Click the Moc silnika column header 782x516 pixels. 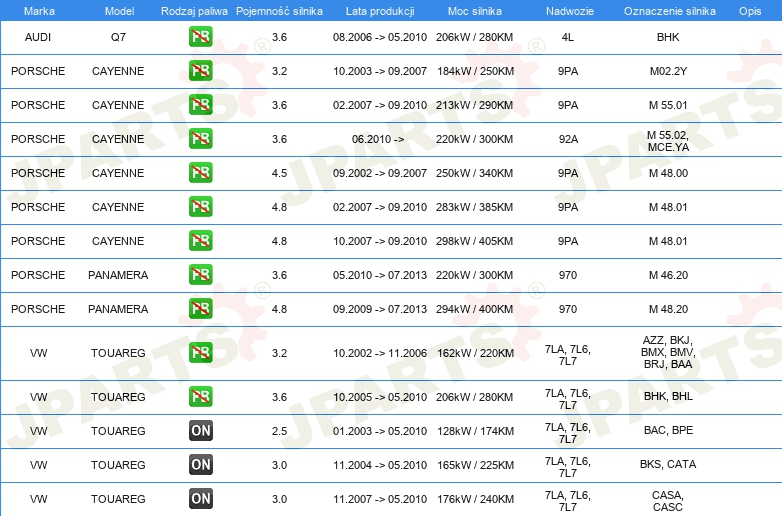(475, 11)
